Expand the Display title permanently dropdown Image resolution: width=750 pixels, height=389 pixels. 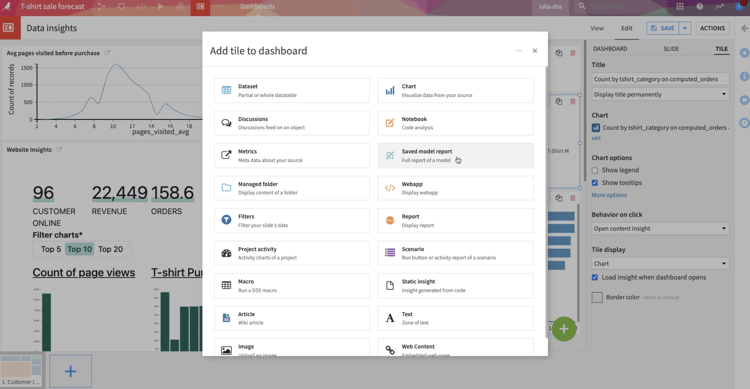[660, 95]
